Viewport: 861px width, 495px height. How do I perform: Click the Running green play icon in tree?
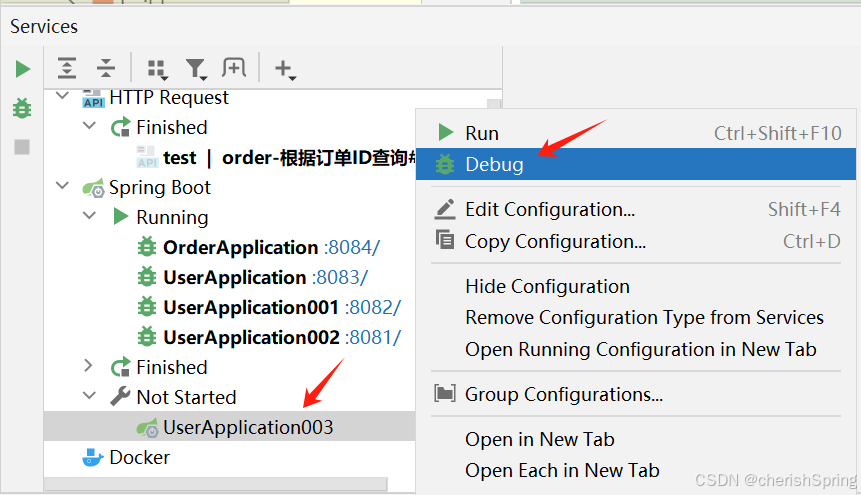[x=121, y=216]
